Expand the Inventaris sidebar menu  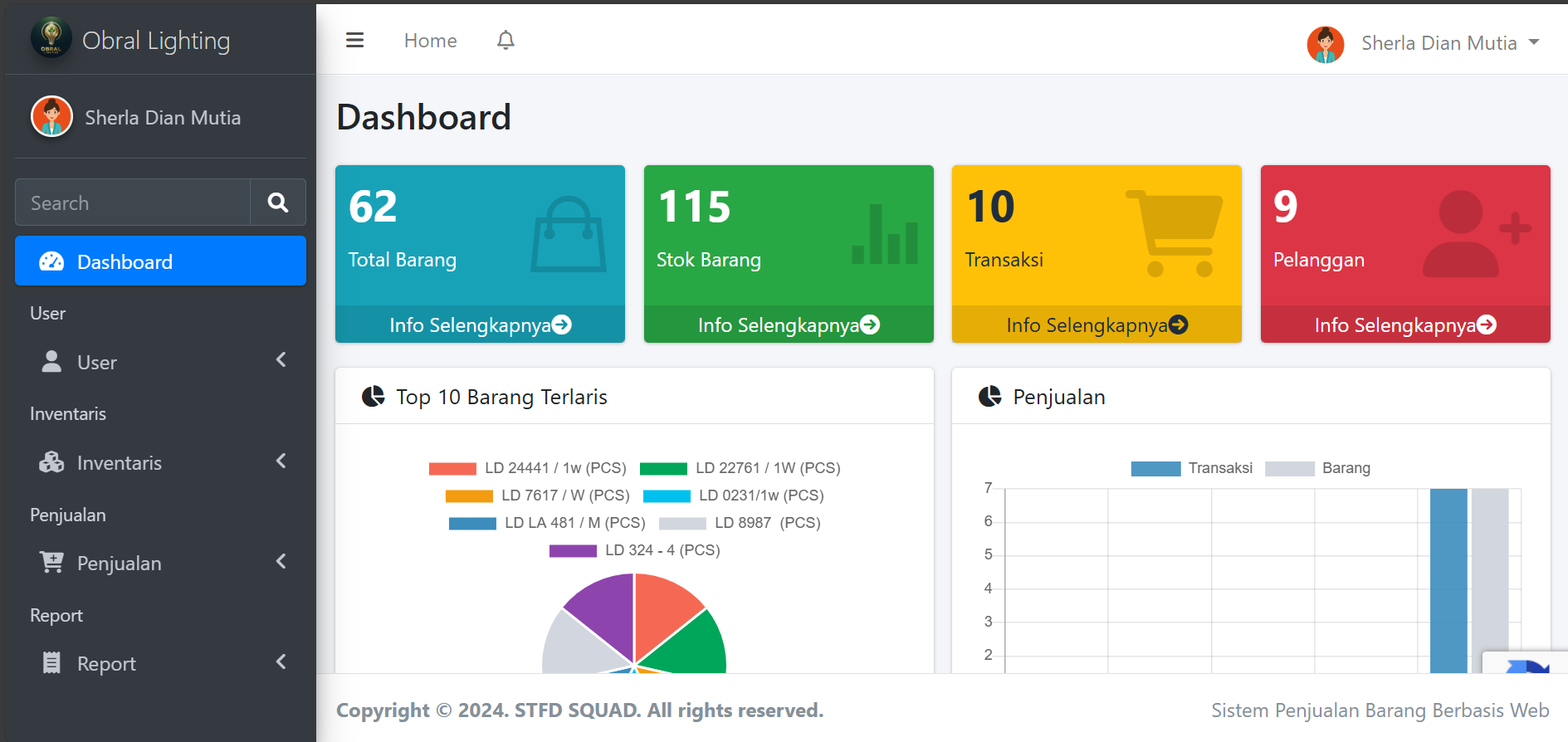point(160,462)
